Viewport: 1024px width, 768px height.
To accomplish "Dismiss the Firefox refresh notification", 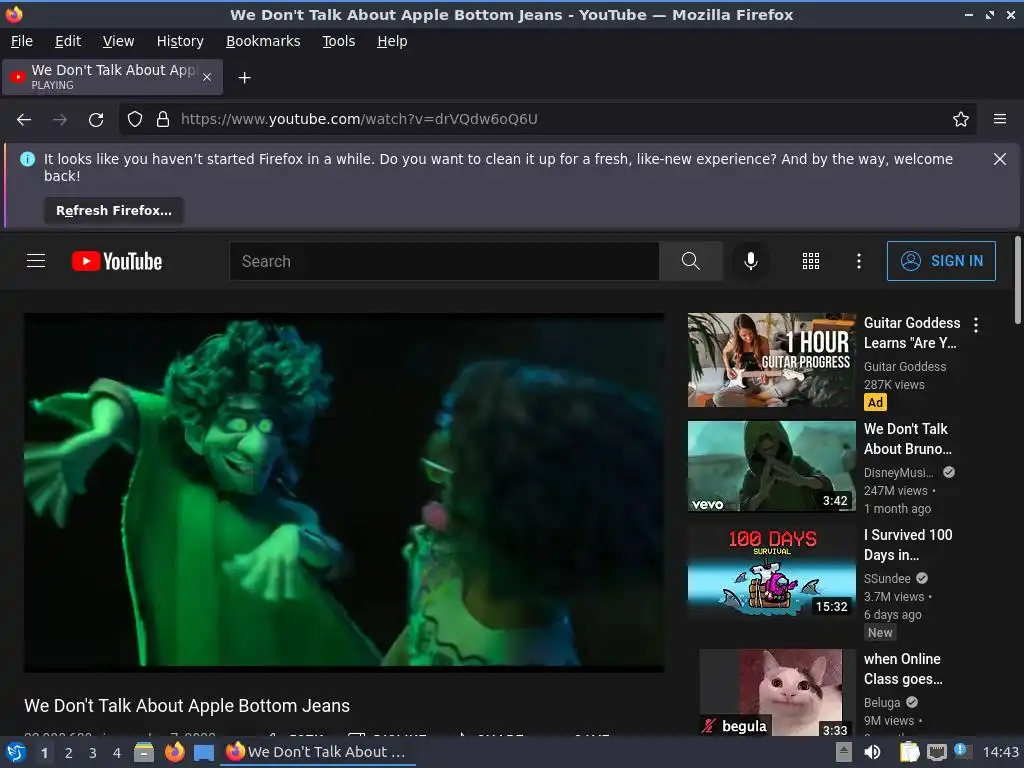I will [1000, 159].
